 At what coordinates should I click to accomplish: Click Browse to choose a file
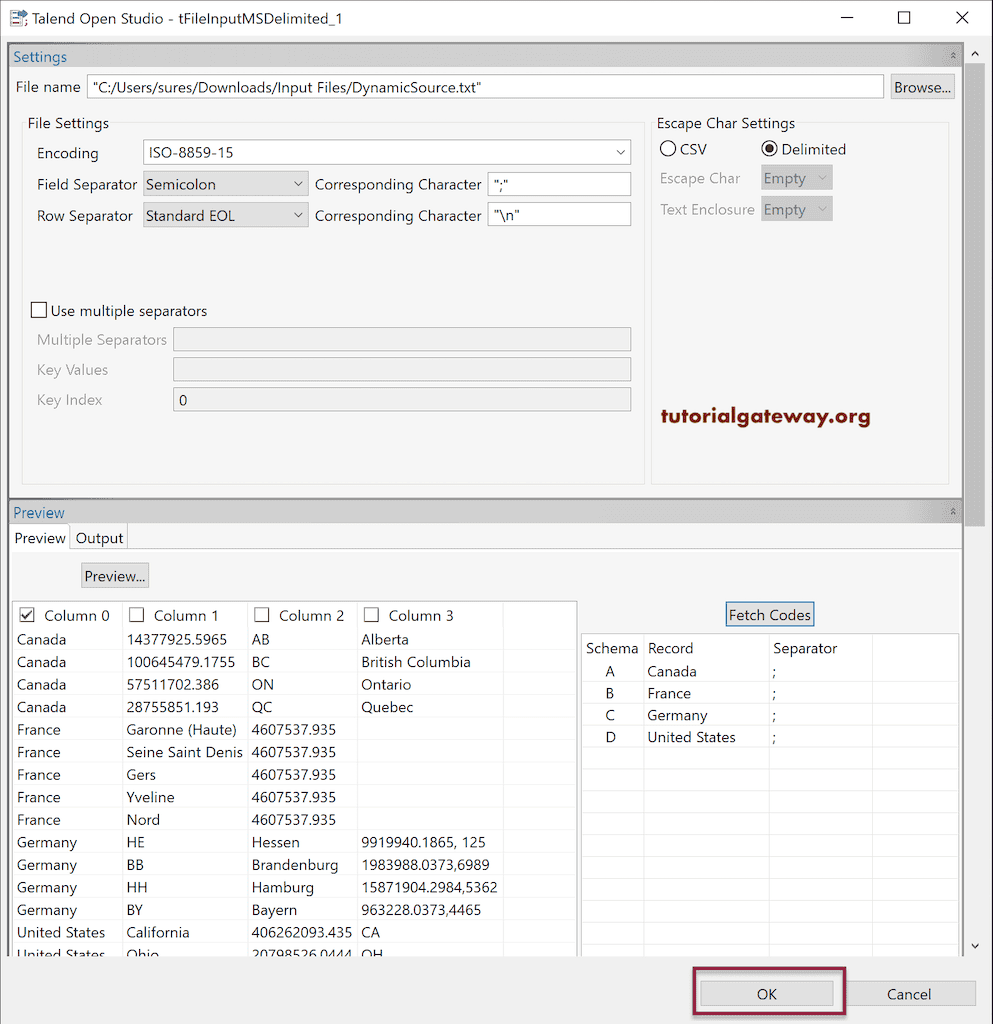[921, 86]
